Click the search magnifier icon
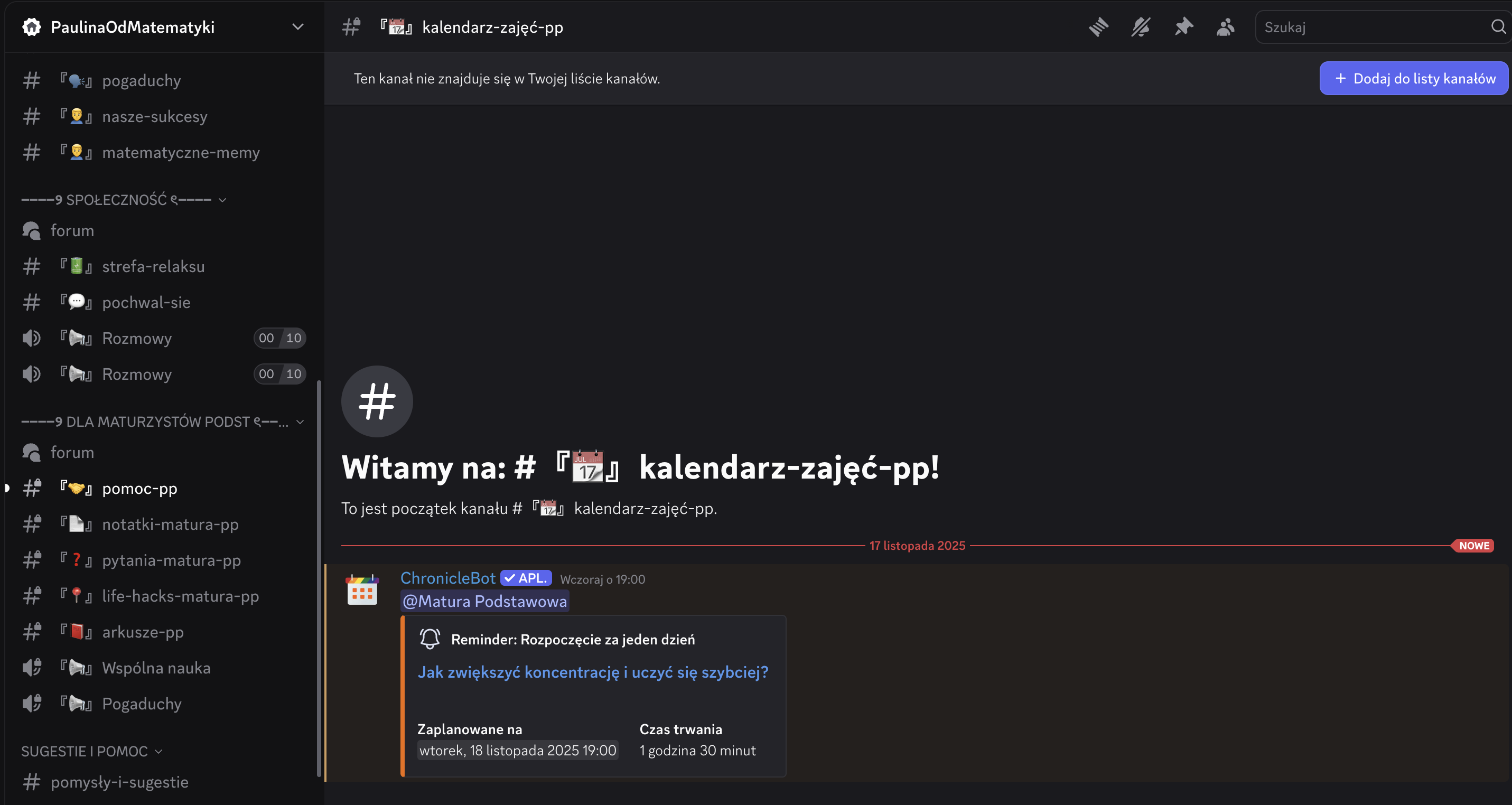The image size is (1512, 805). 1497,27
